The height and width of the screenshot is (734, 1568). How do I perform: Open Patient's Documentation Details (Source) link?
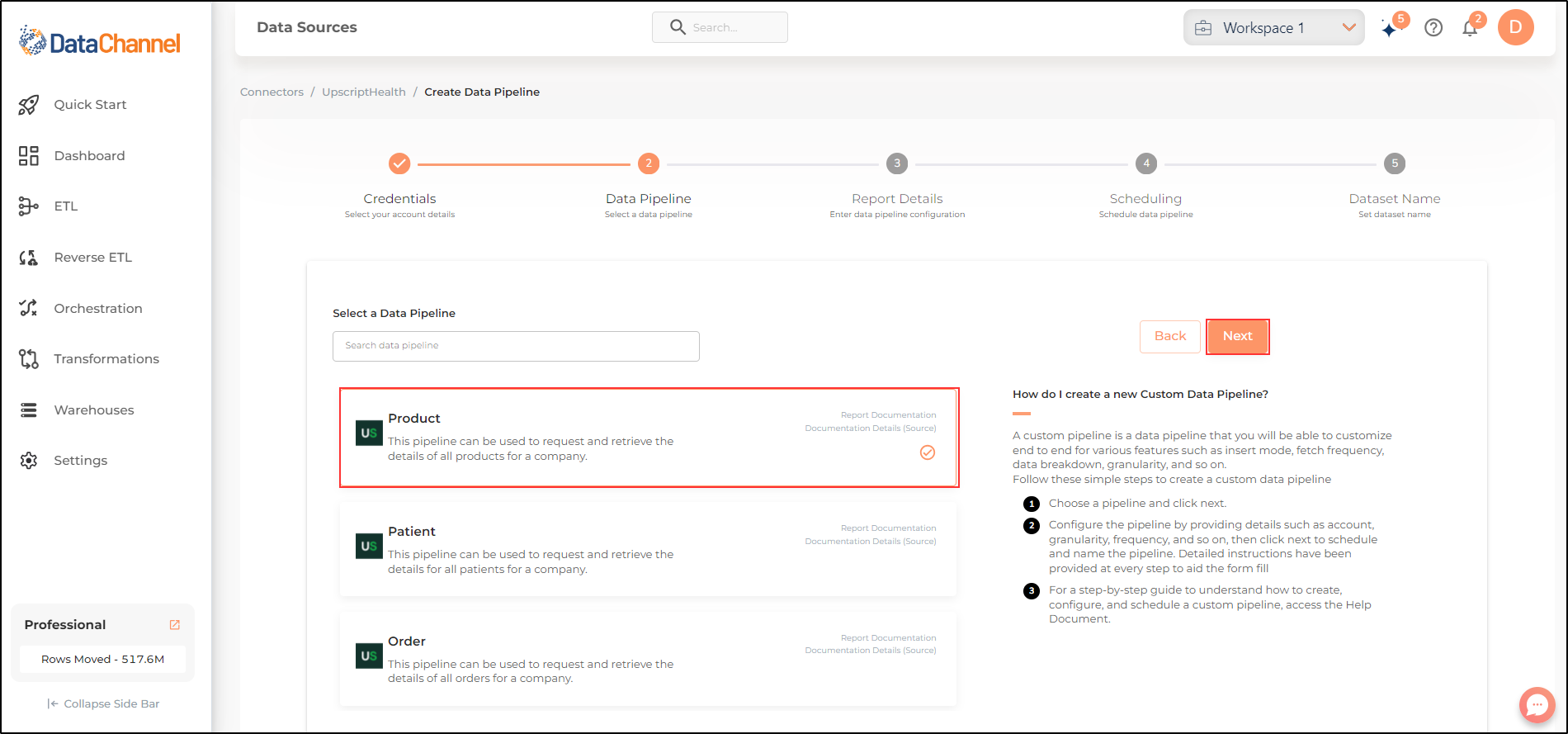tap(871, 542)
